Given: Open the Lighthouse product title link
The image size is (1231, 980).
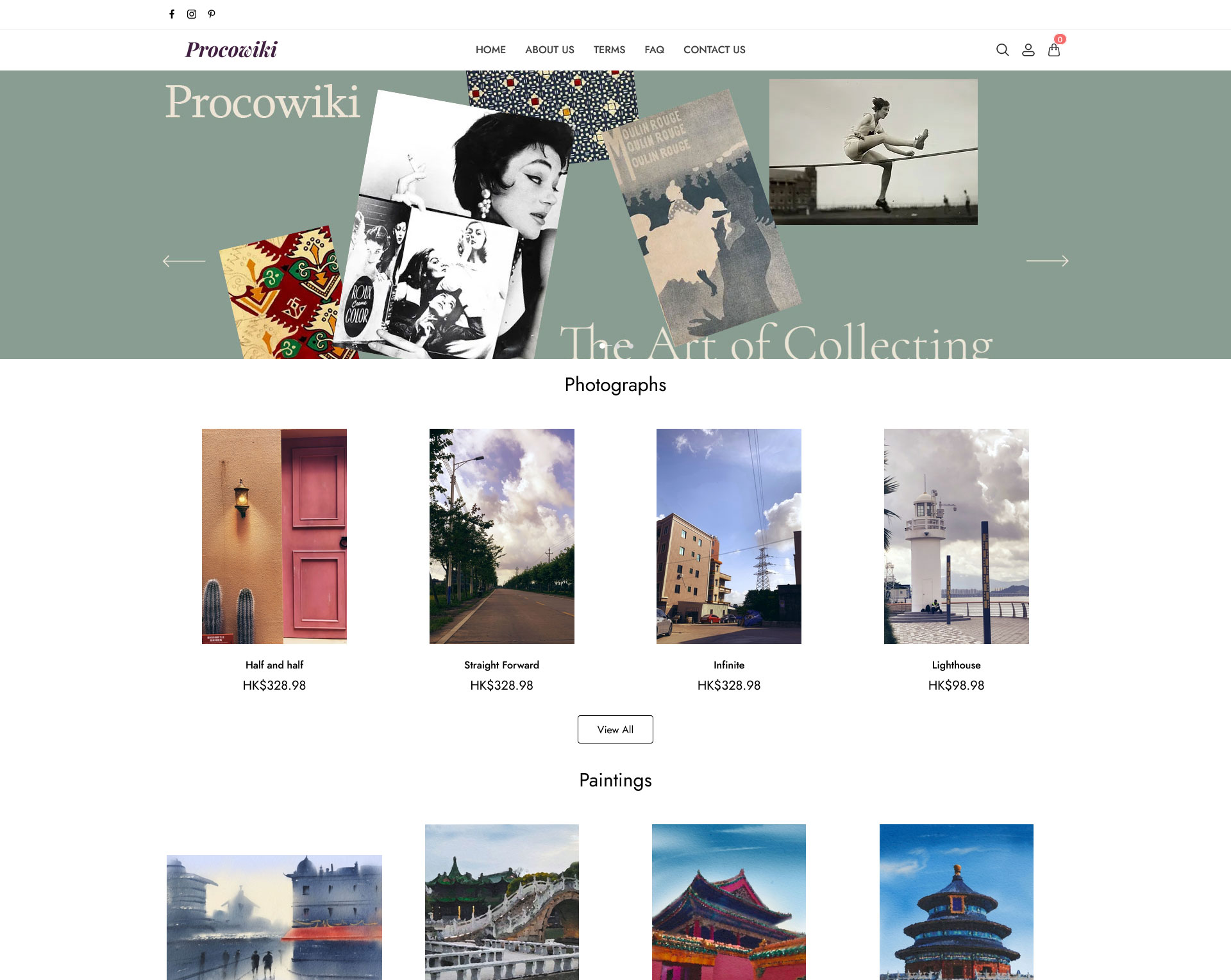Looking at the screenshot, I should [956, 665].
